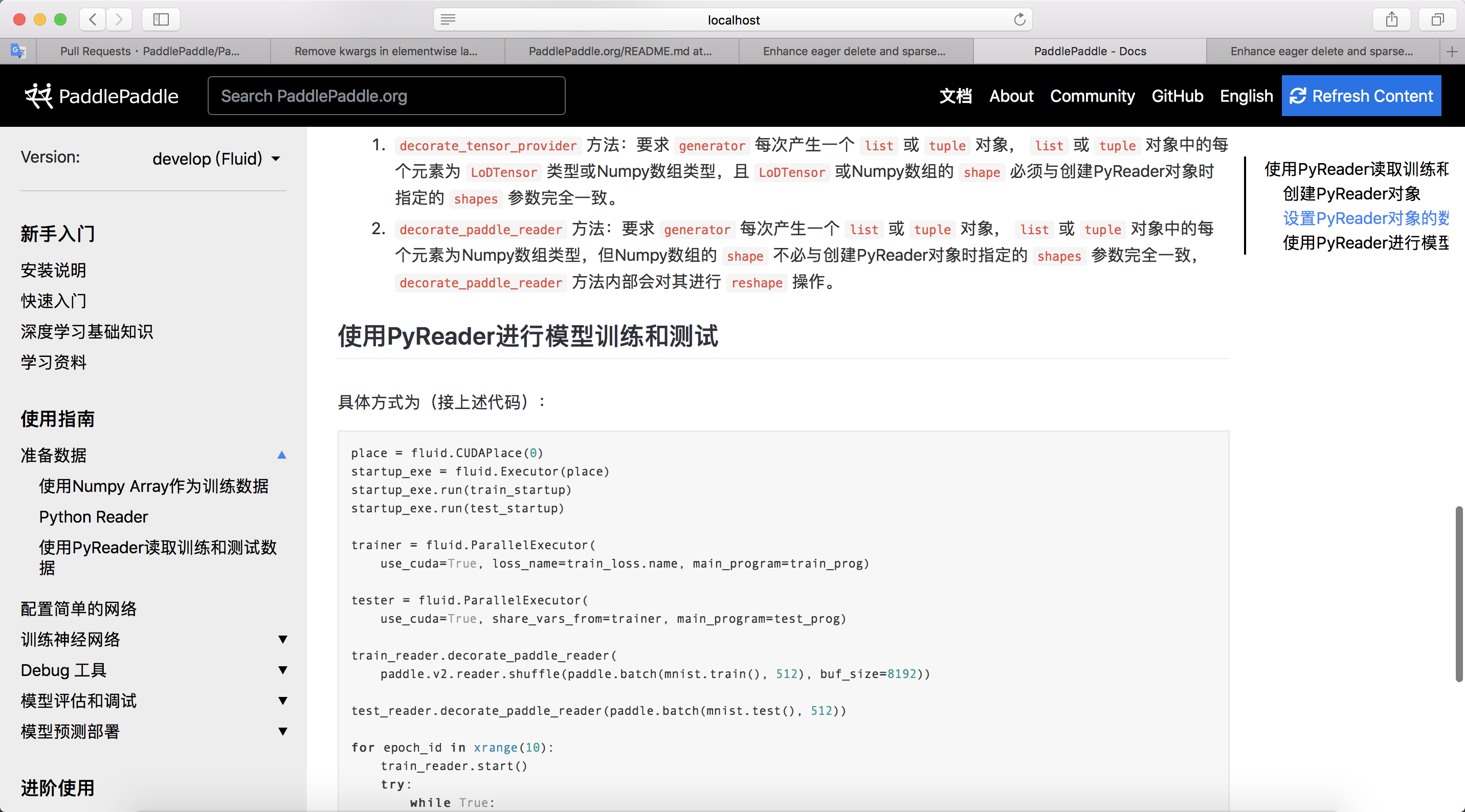
Task: Open 配置简单的网络 in sidebar
Action: 78,608
